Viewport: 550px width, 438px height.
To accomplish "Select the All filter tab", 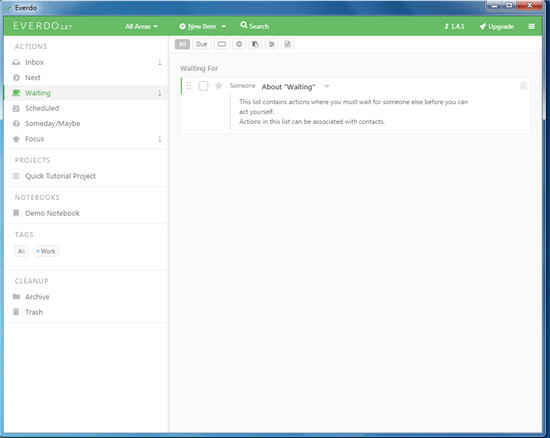I will 182,44.
